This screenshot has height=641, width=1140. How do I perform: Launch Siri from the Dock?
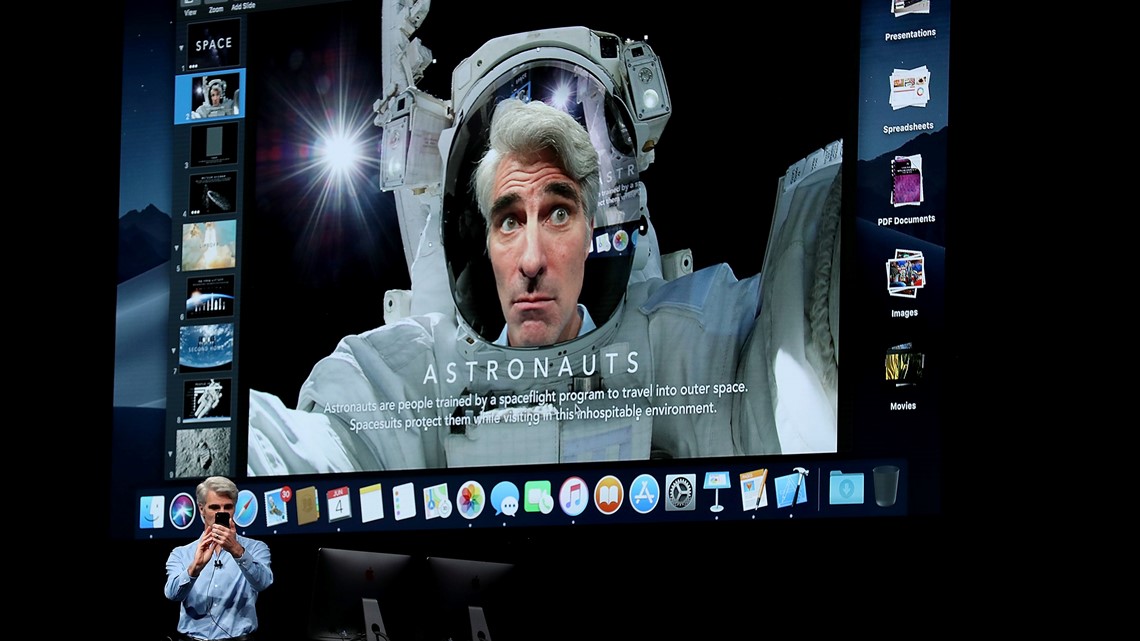(x=182, y=510)
